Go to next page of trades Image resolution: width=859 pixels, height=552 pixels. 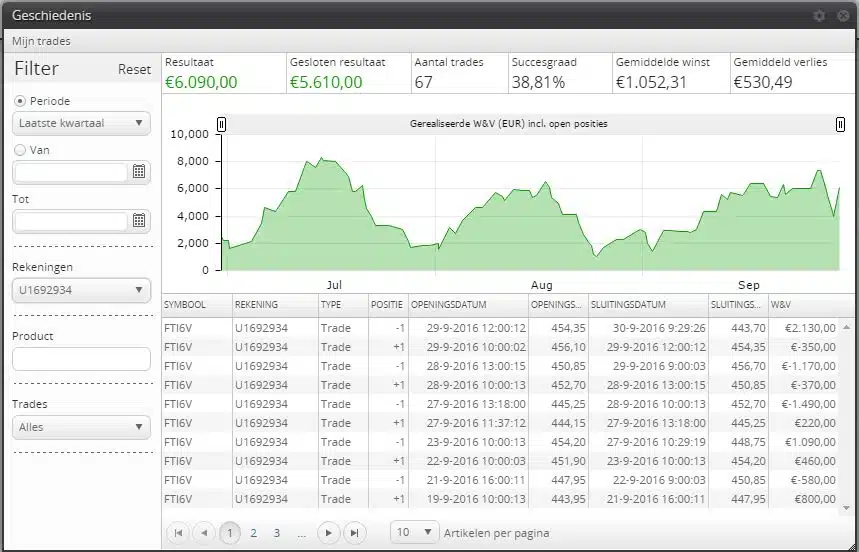point(328,533)
